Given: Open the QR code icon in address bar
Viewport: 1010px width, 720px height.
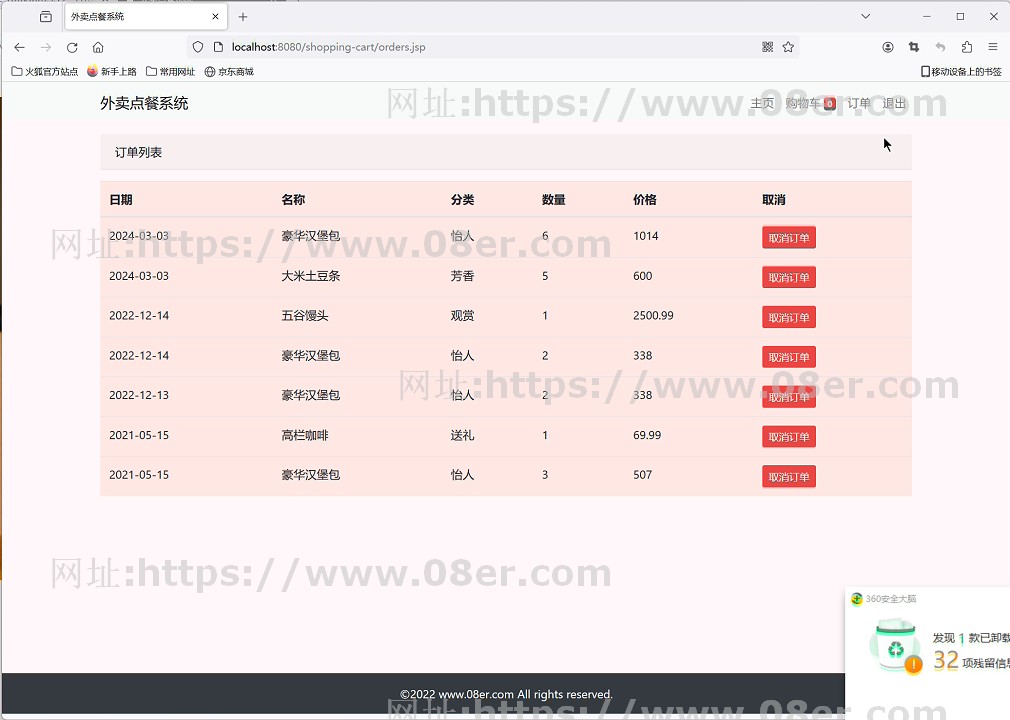Looking at the screenshot, I should (767, 47).
